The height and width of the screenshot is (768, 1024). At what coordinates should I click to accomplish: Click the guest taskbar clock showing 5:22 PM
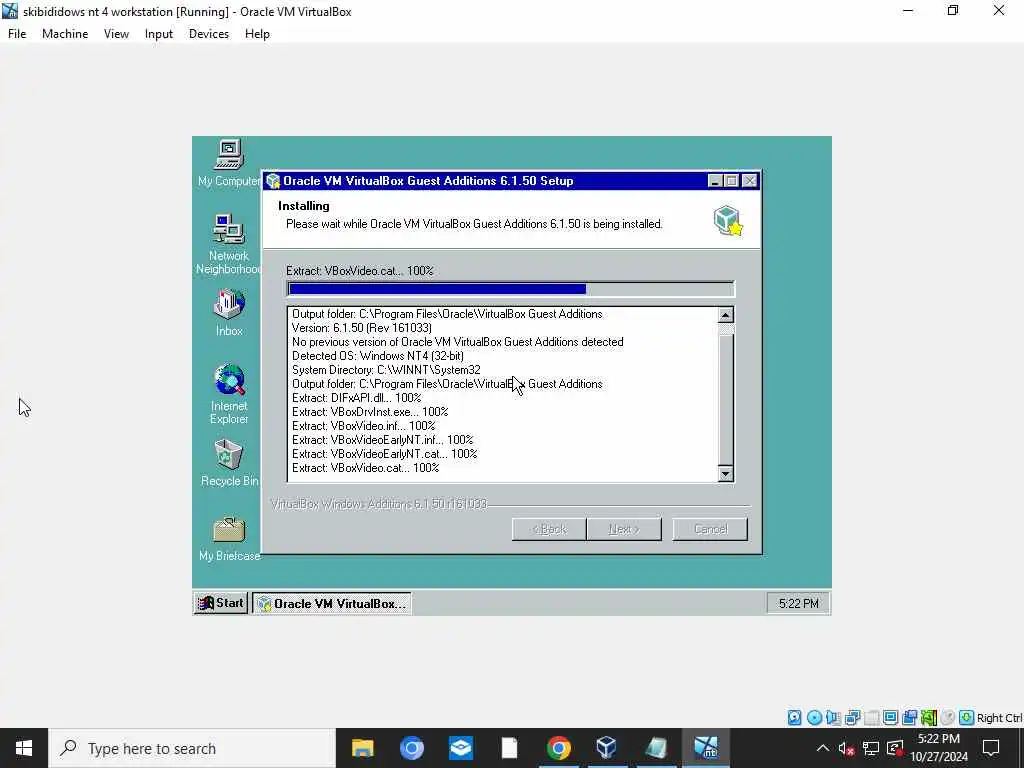pyautogui.click(x=798, y=603)
